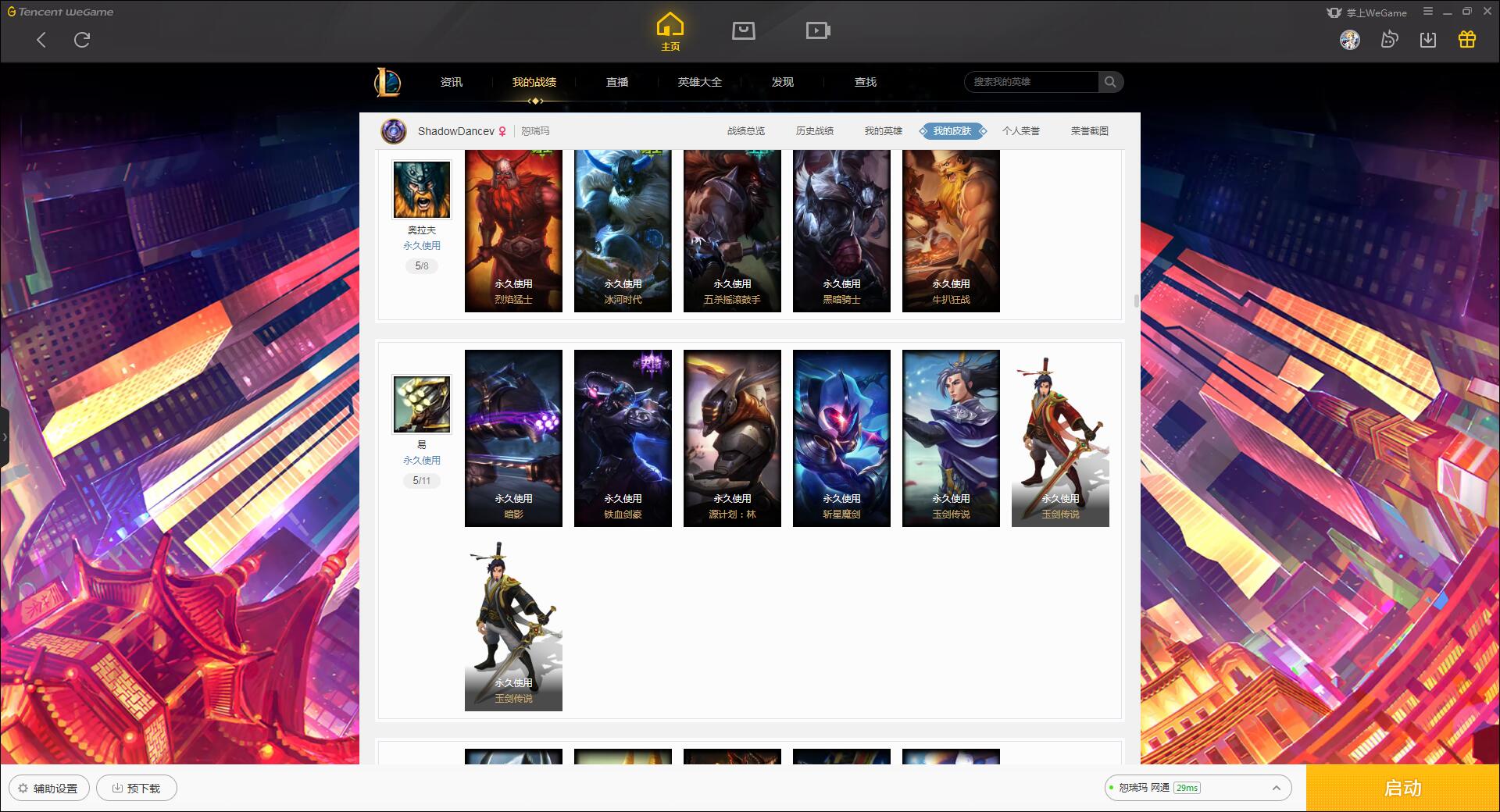1500x812 pixels.
Task: Select the 我的皮肤 sub-tab
Action: [952, 131]
